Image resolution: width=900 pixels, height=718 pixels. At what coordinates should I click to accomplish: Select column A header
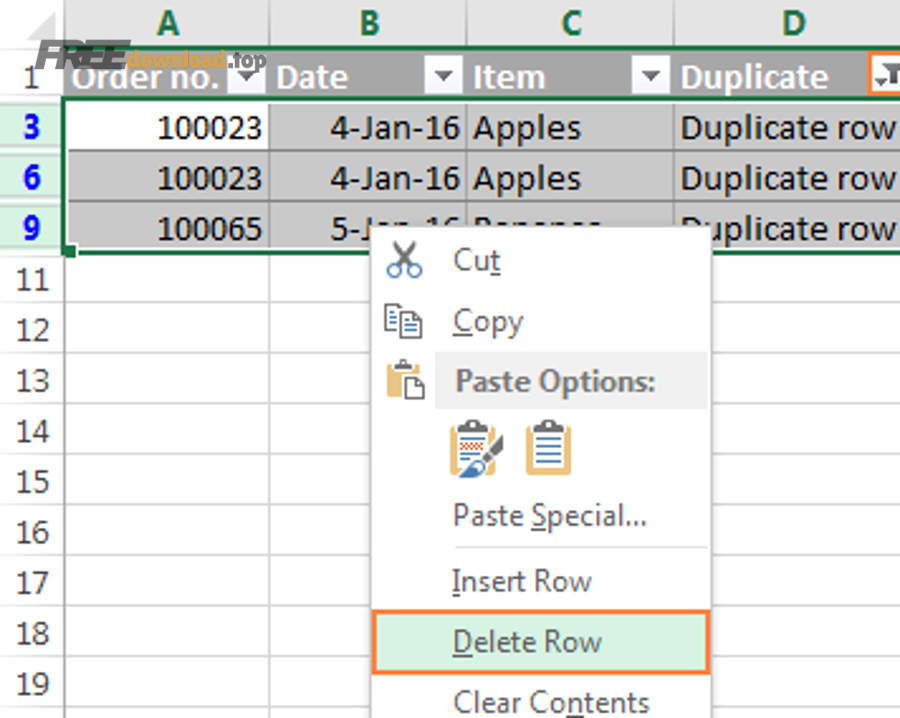[167, 23]
